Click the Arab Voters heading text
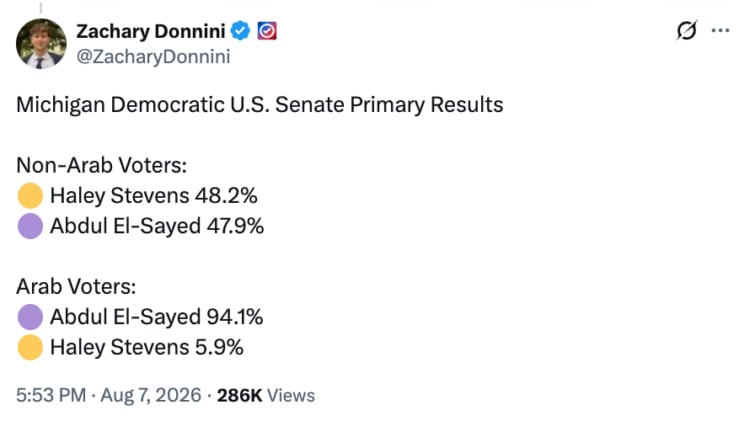This screenshot has height=421, width=750. tap(76, 287)
